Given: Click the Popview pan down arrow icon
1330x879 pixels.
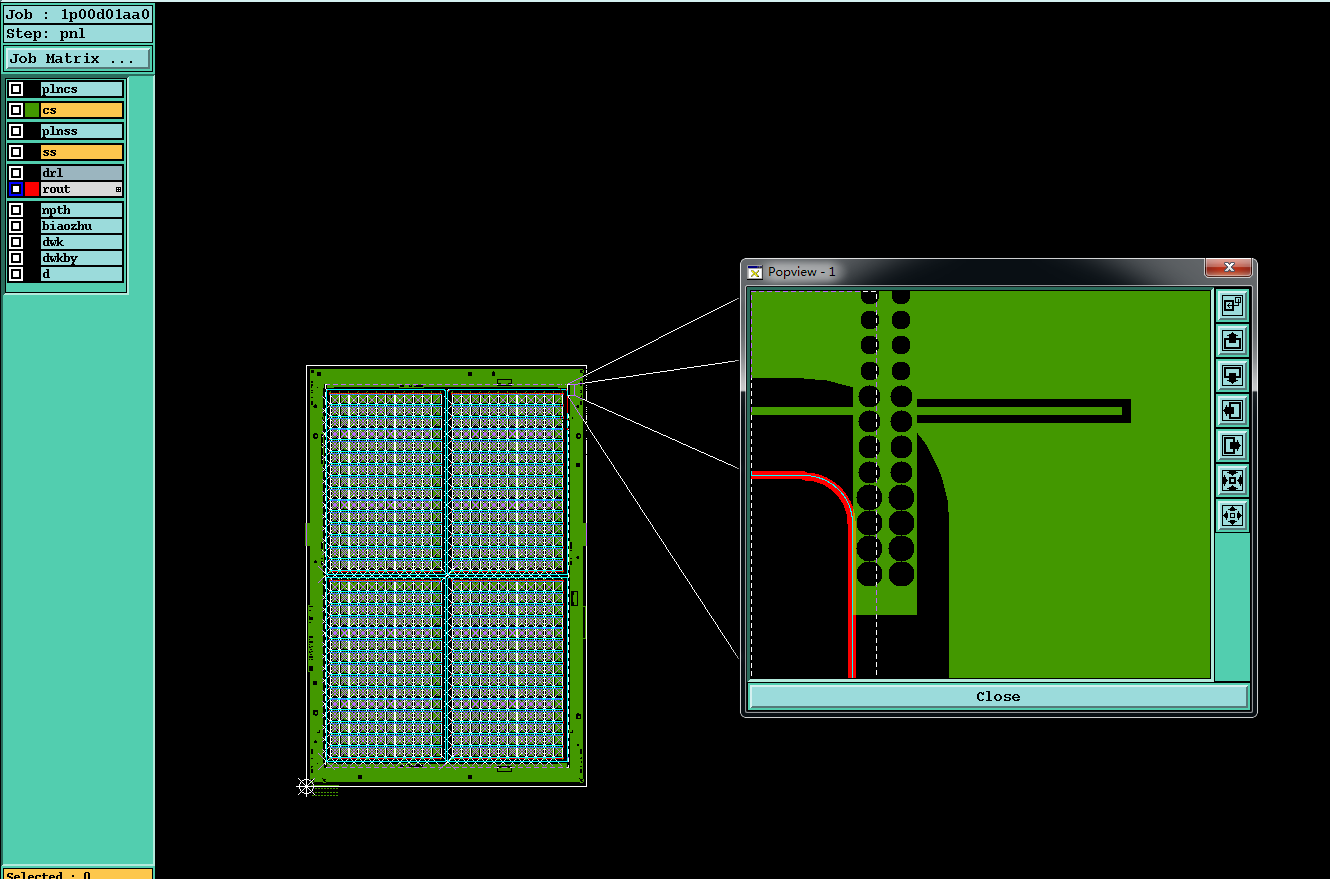Looking at the screenshot, I should click(1232, 375).
